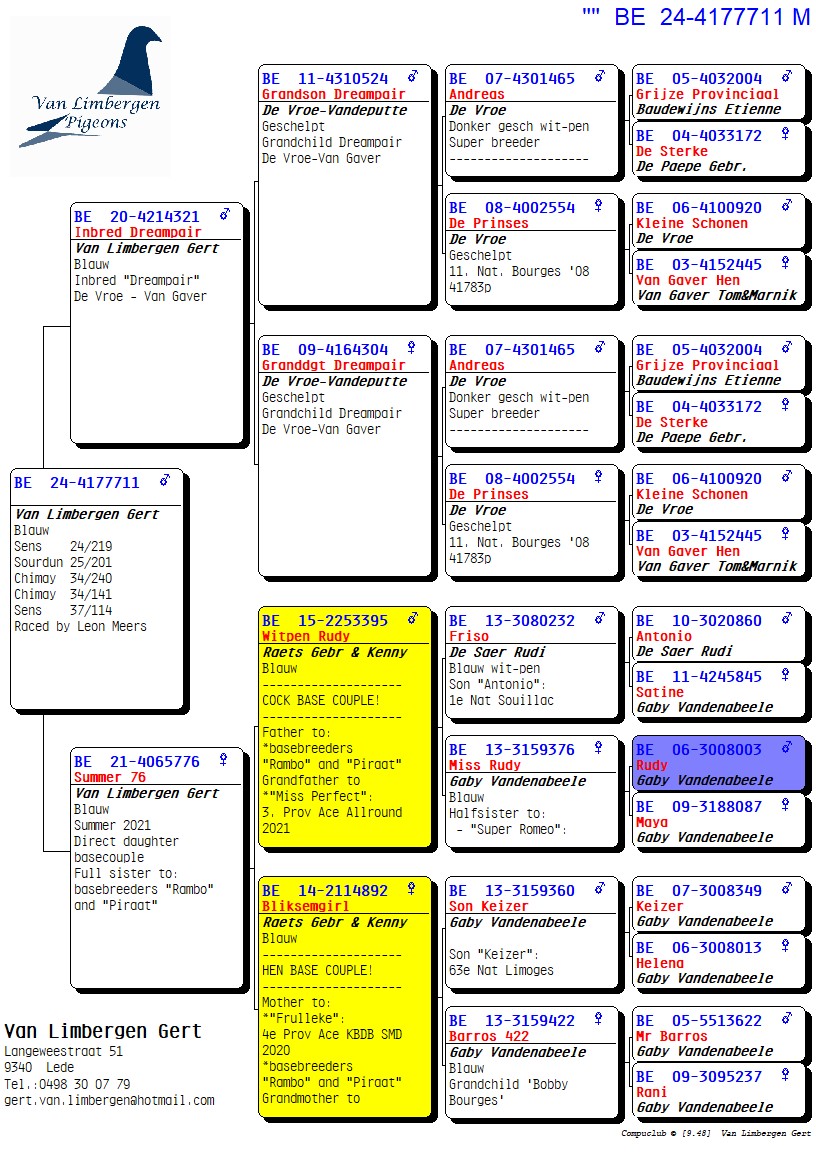The height and width of the screenshot is (1172, 816).
Task: Click male symbol on Mr Barros box
Action: click(786, 1019)
